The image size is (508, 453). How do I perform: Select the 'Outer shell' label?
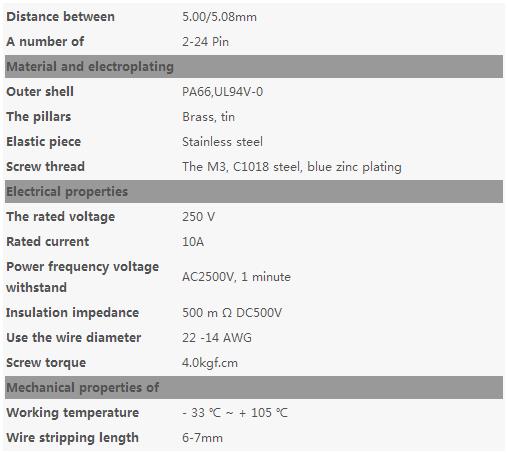(x=40, y=92)
